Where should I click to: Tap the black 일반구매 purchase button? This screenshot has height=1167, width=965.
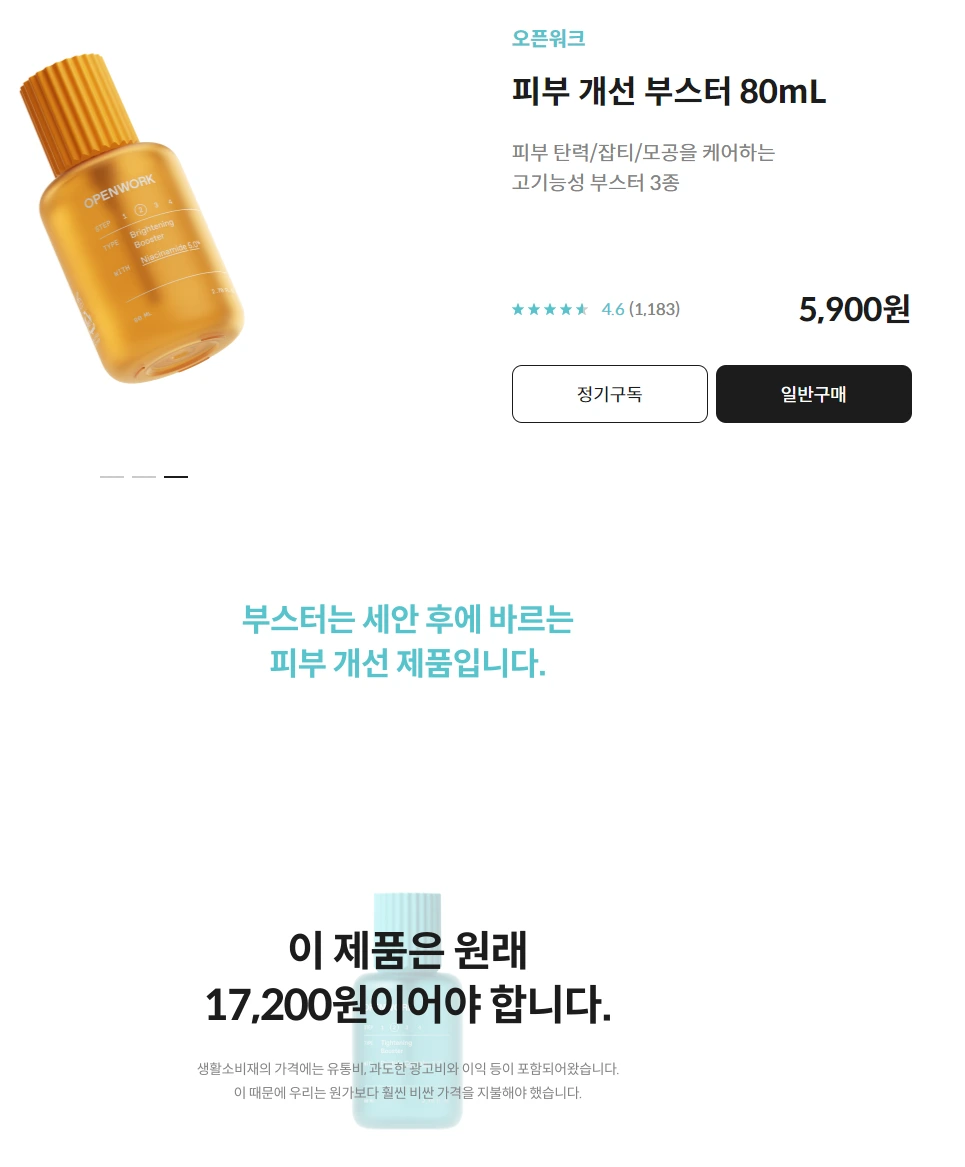[x=813, y=394]
